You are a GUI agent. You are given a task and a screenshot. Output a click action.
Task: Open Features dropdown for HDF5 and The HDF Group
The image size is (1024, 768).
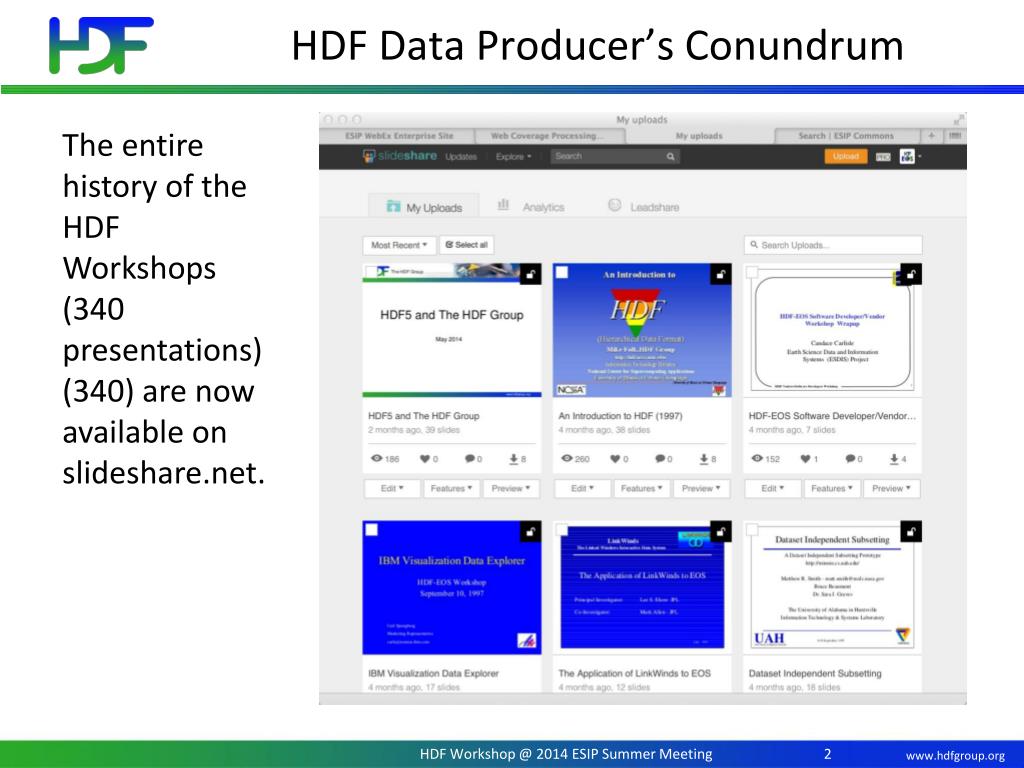point(451,488)
